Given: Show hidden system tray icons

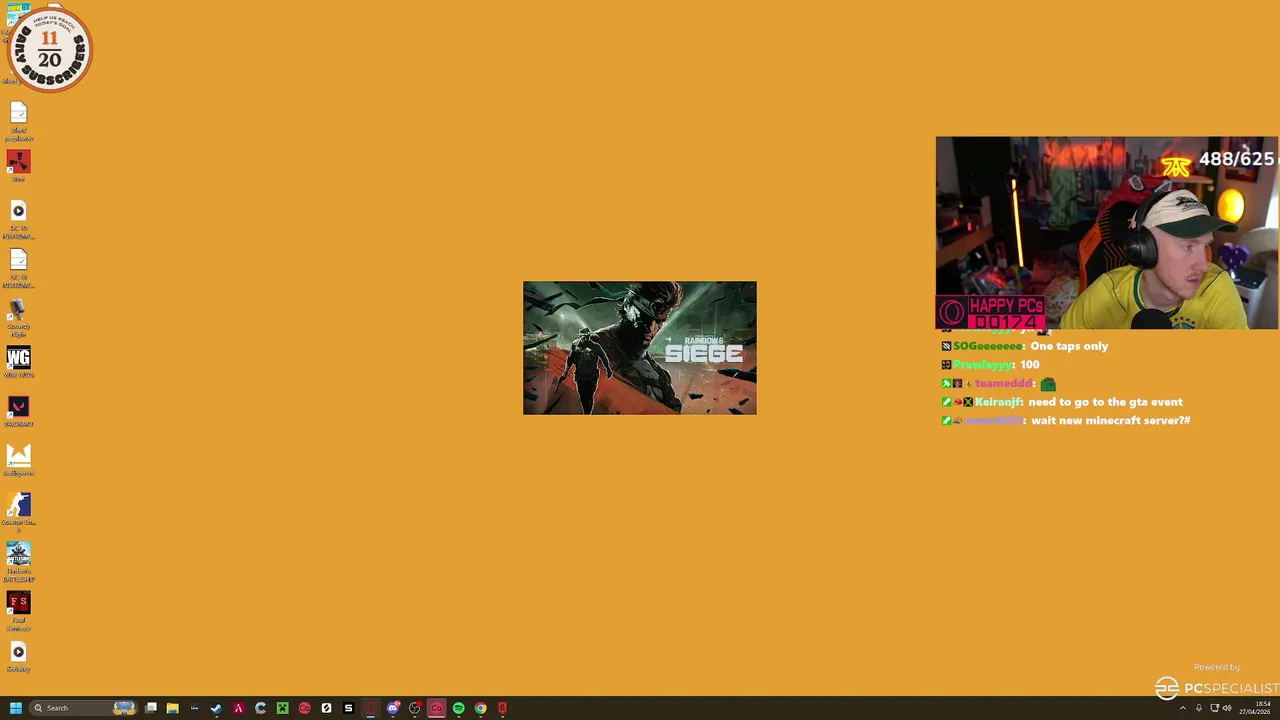Looking at the screenshot, I should pos(1183,708).
